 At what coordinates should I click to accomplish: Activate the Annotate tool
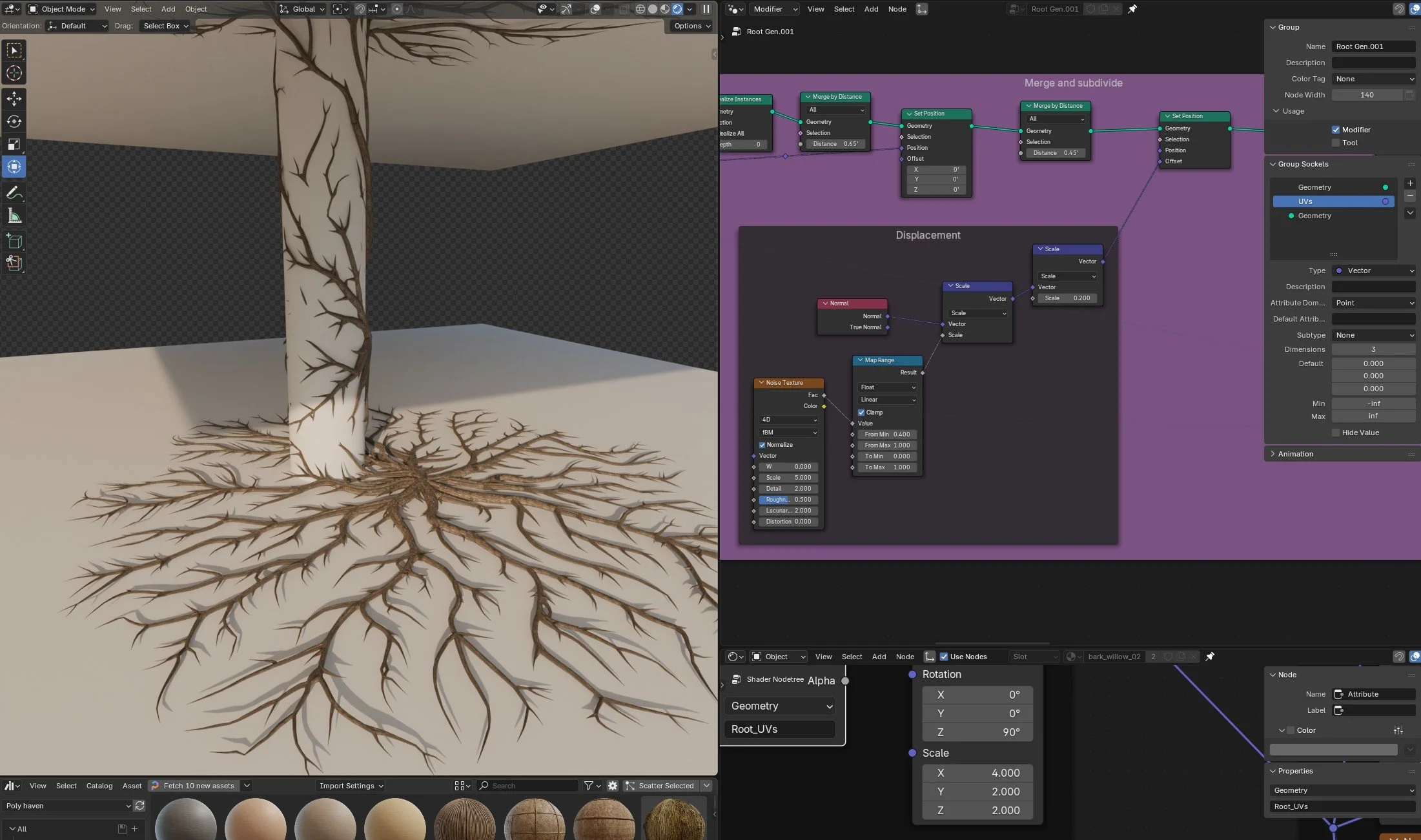[x=14, y=192]
